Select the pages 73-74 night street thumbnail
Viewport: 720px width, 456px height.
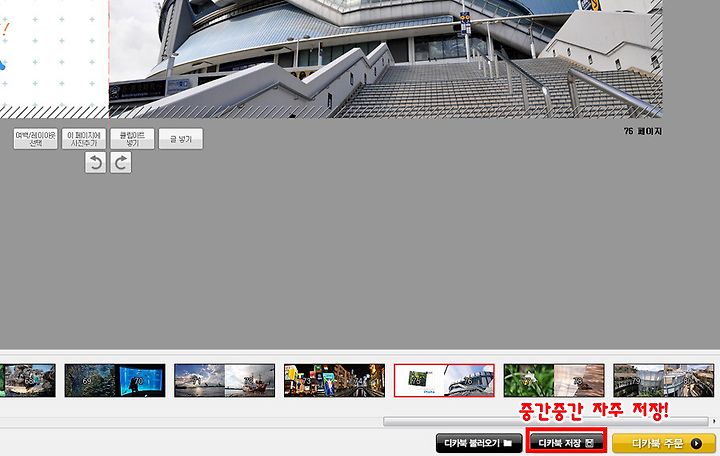334,380
